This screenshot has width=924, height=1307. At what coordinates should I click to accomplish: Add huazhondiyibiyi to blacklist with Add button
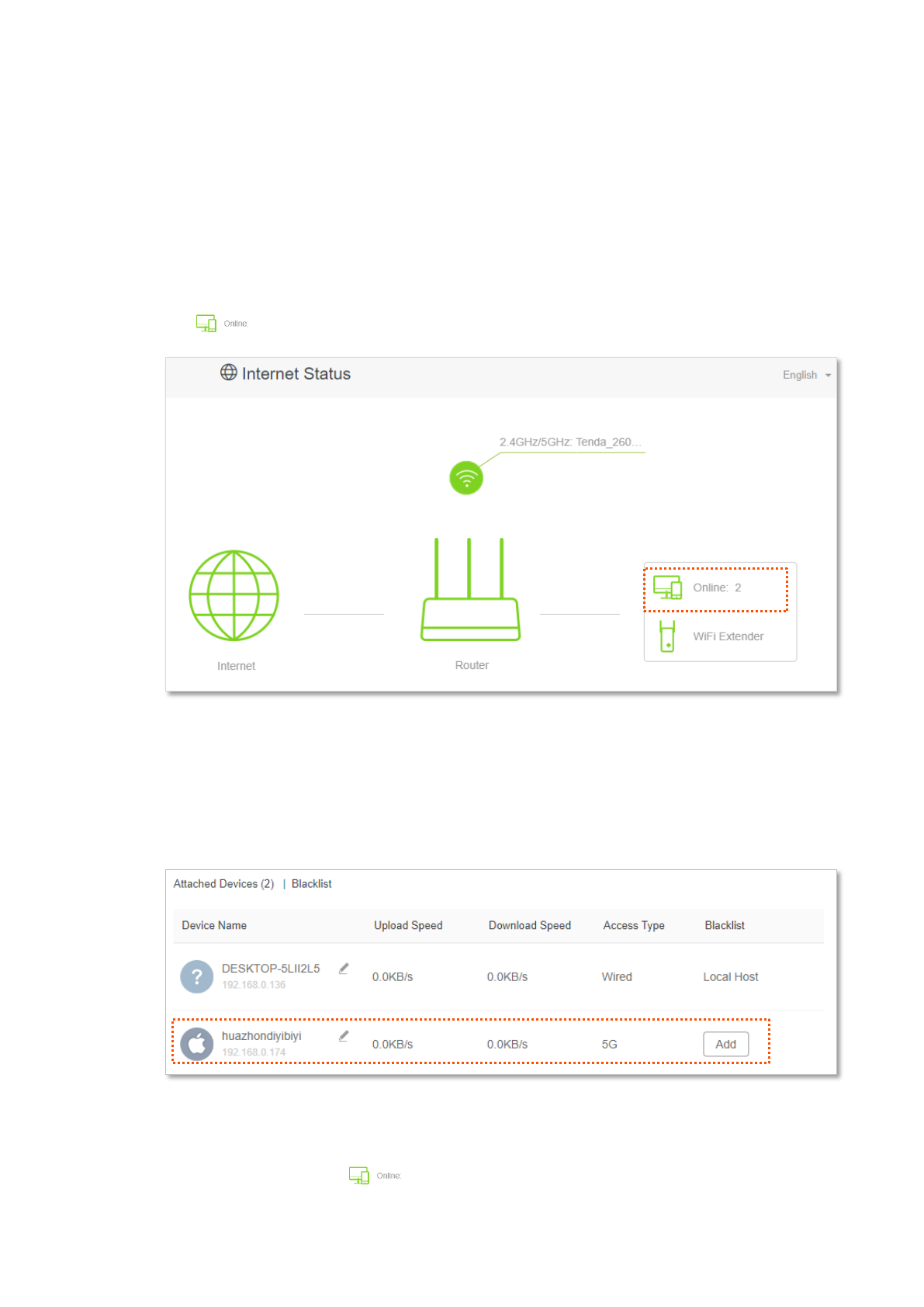point(725,1045)
